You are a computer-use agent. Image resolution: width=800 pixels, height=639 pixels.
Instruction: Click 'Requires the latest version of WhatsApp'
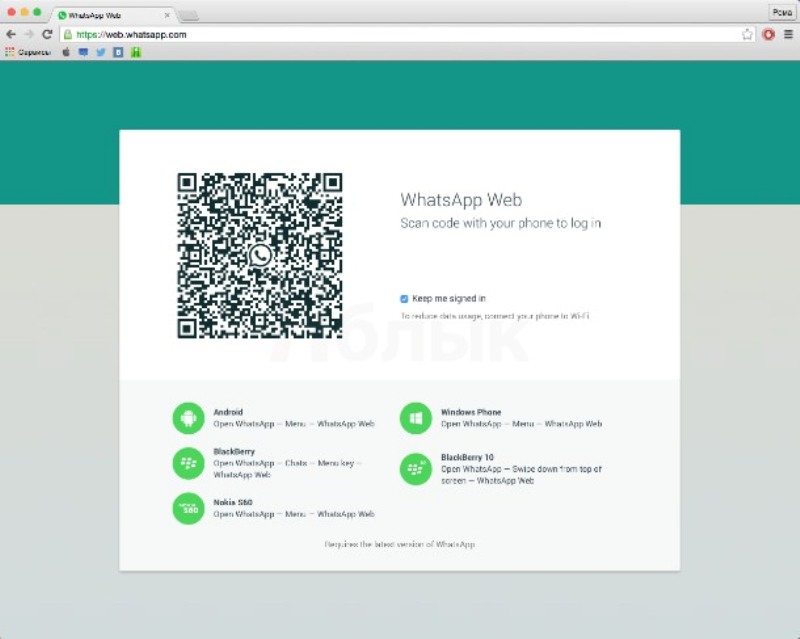(x=399, y=545)
